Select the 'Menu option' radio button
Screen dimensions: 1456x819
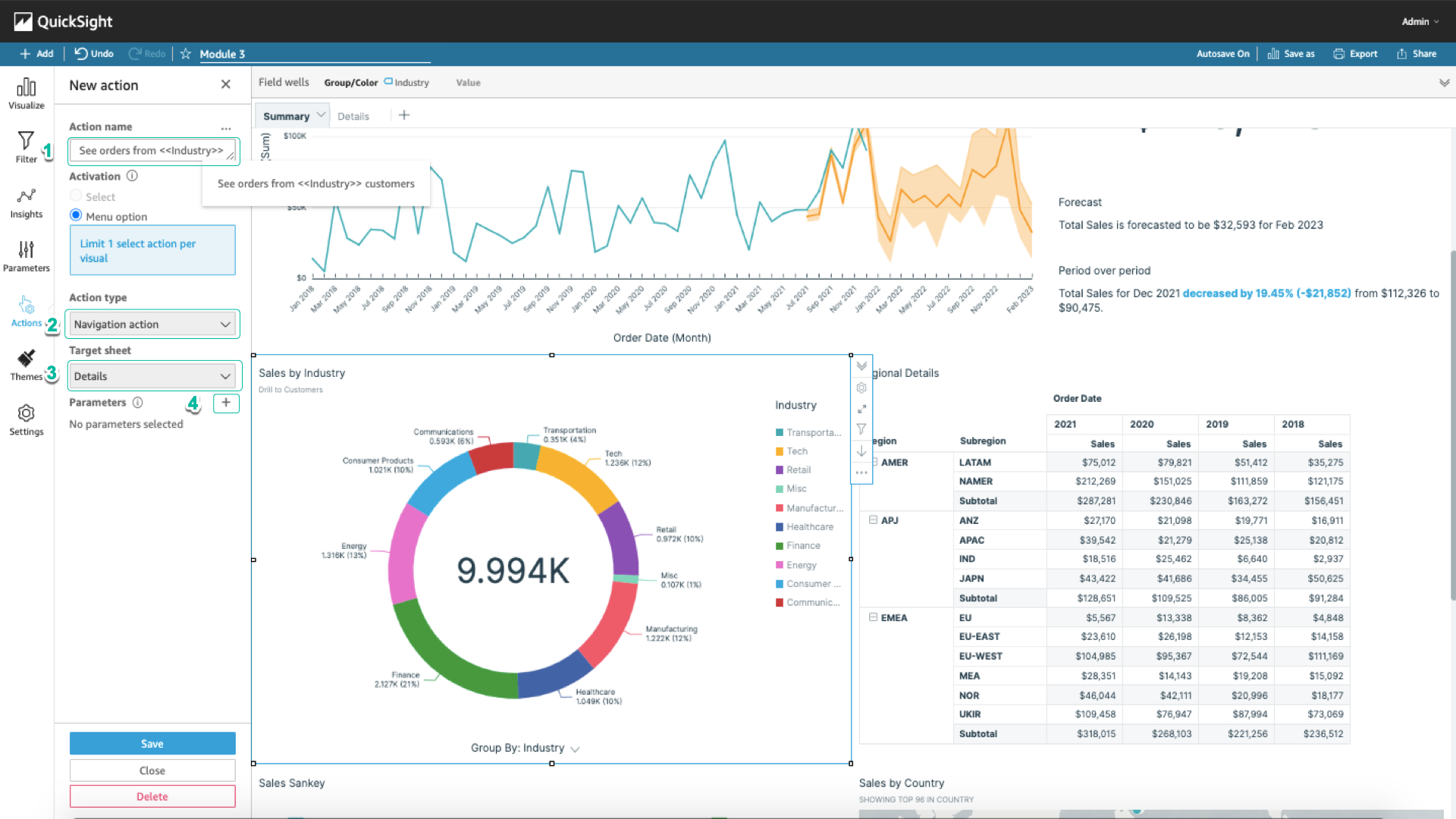(x=76, y=215)
